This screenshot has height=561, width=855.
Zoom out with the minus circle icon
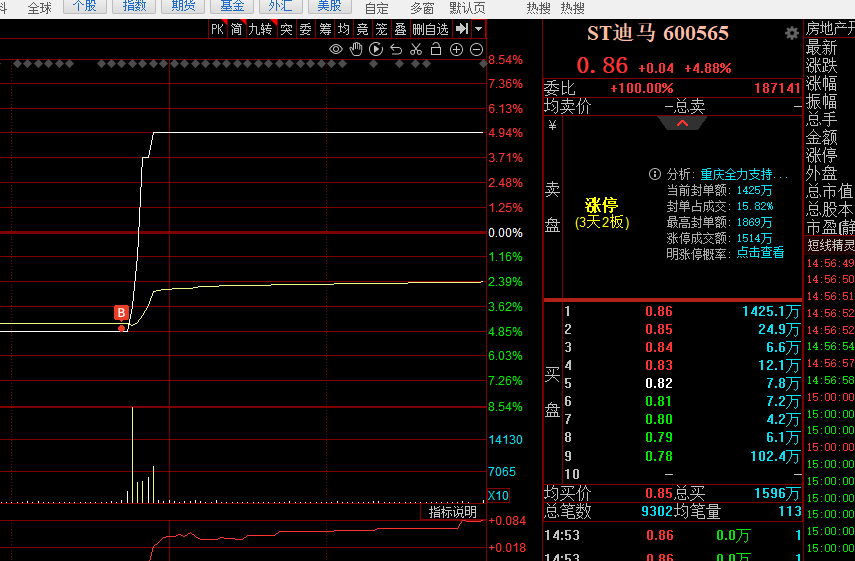point(477,50)
